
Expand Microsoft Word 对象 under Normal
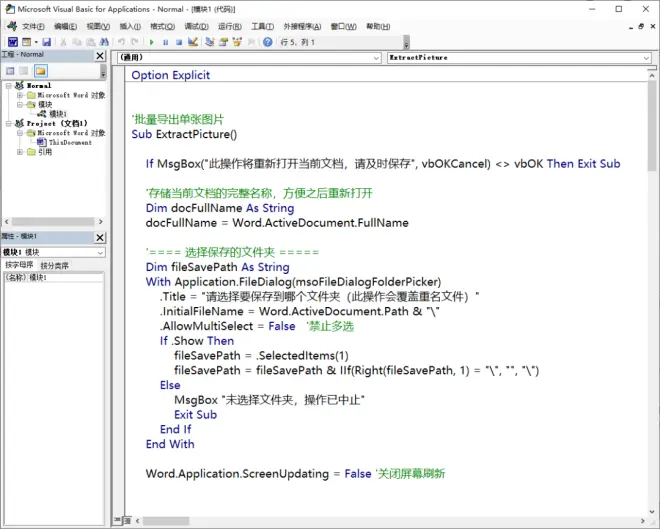pos(20,95)
